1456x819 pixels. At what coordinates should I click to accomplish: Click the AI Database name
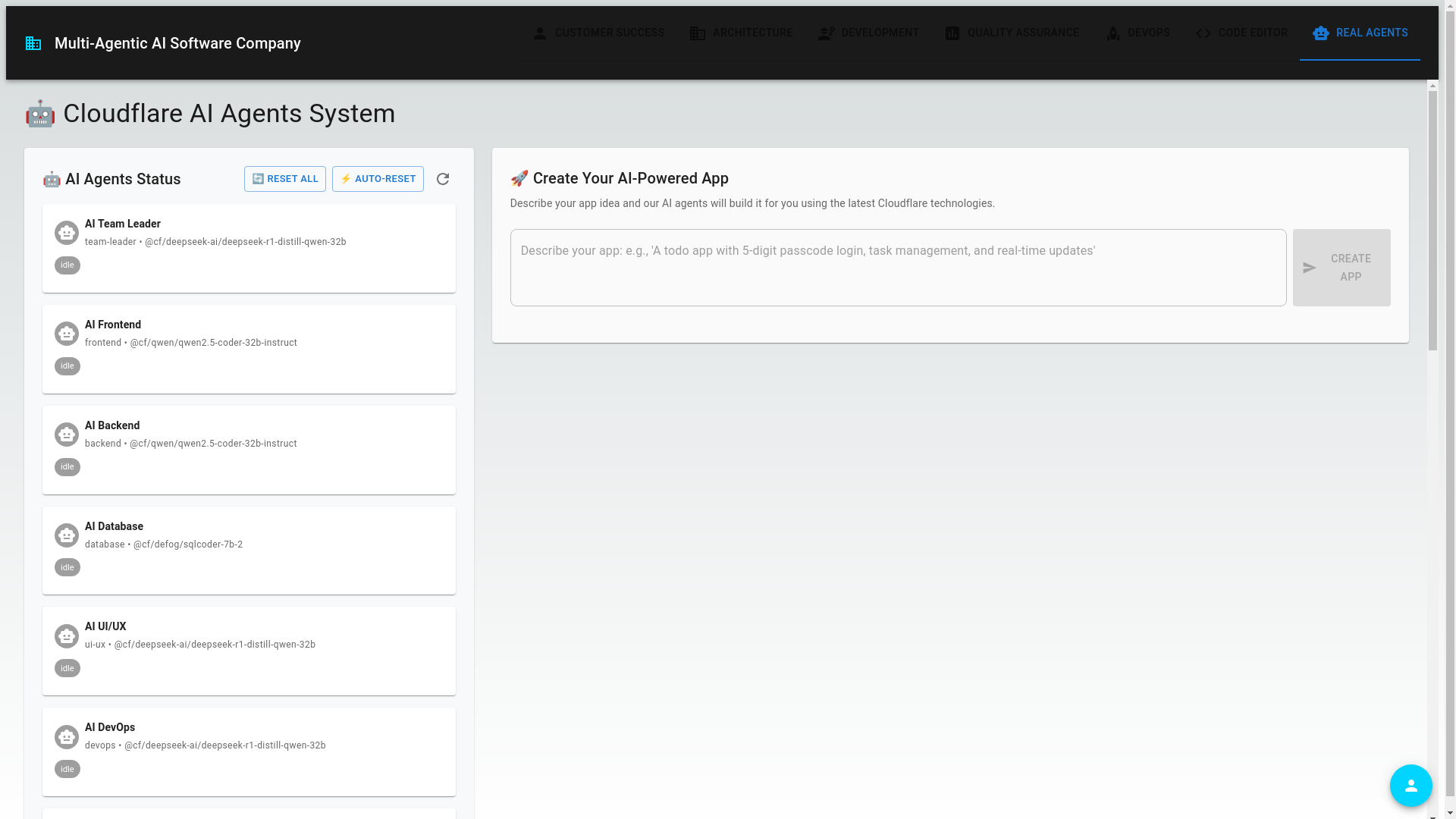point(114,526)
